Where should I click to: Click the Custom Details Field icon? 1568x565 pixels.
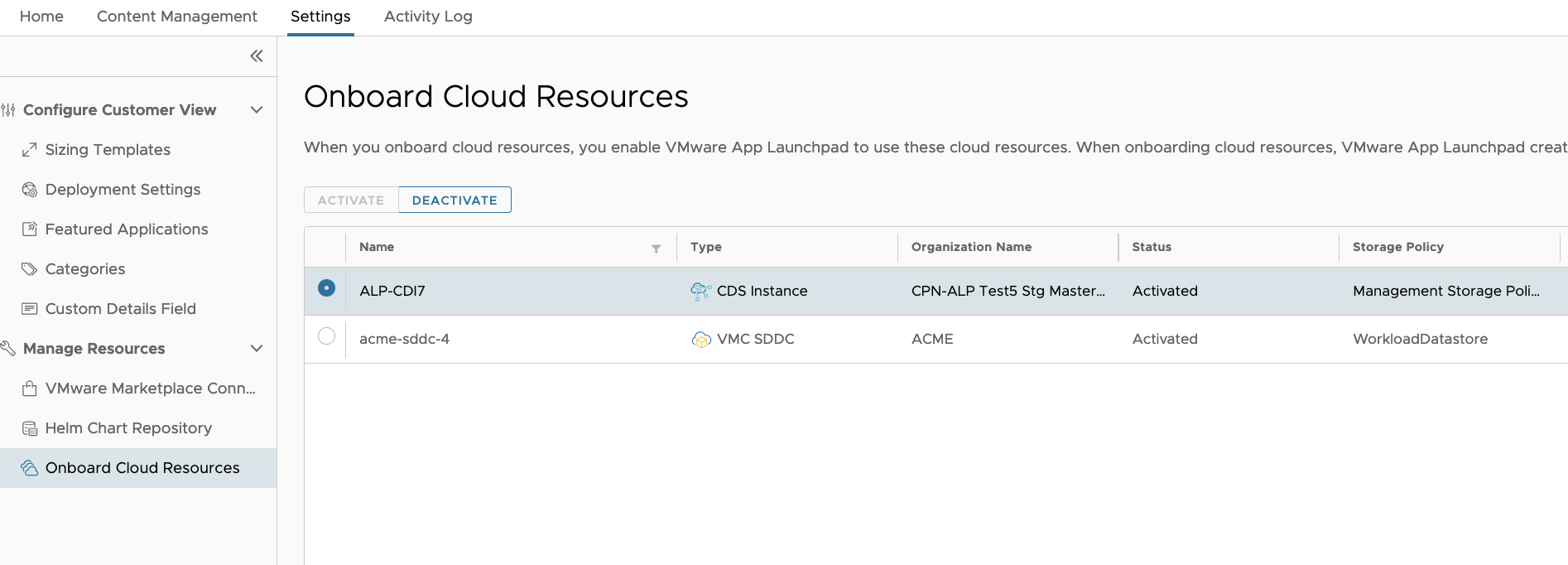[29, 309]
